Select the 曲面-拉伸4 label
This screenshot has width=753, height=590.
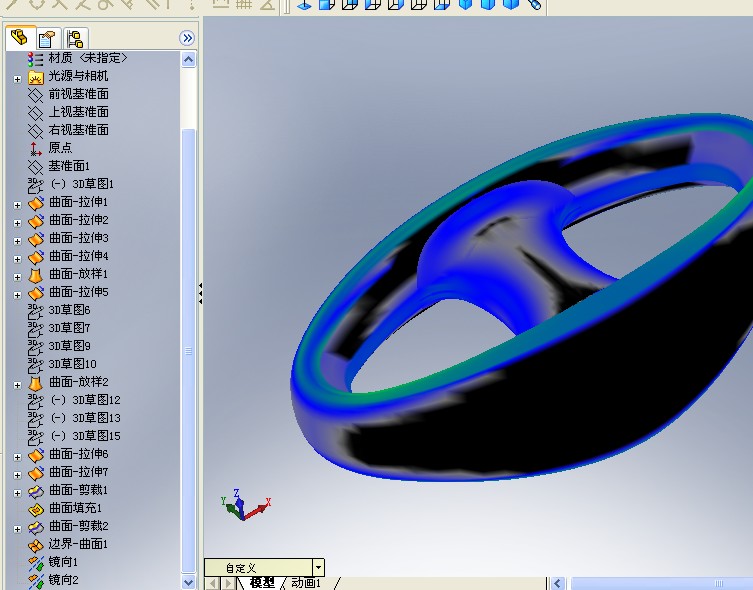click(79, 256)
